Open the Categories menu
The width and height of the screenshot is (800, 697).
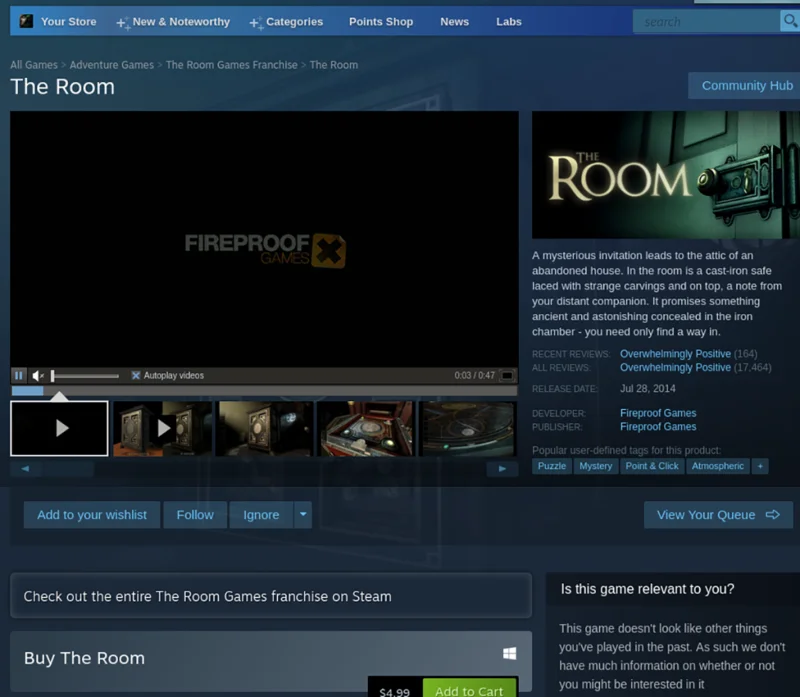tap(286, 22)
